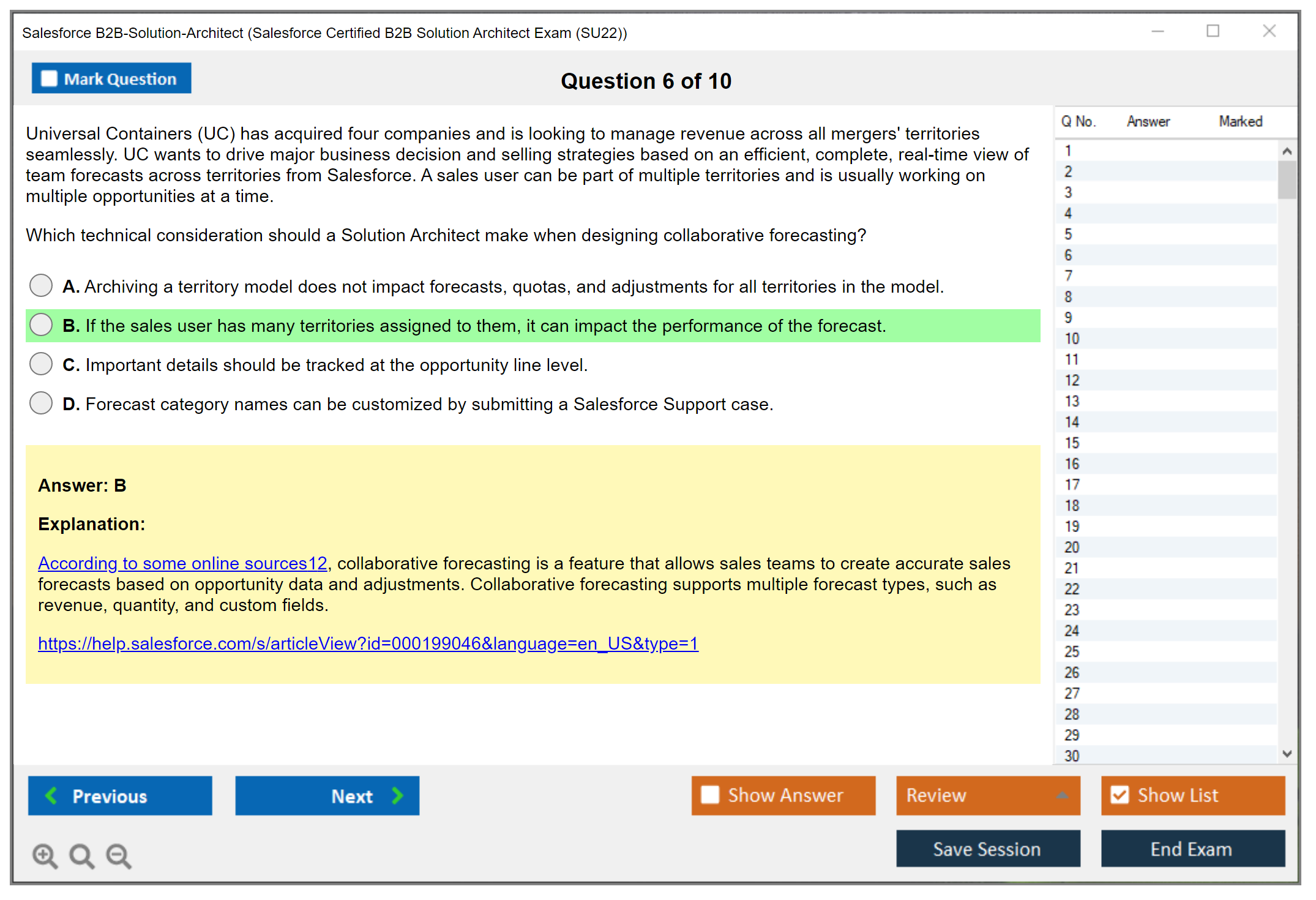1316x900 pixels.
Task: Uncheck the Show List checkbox
Action: coord(1120,795)
